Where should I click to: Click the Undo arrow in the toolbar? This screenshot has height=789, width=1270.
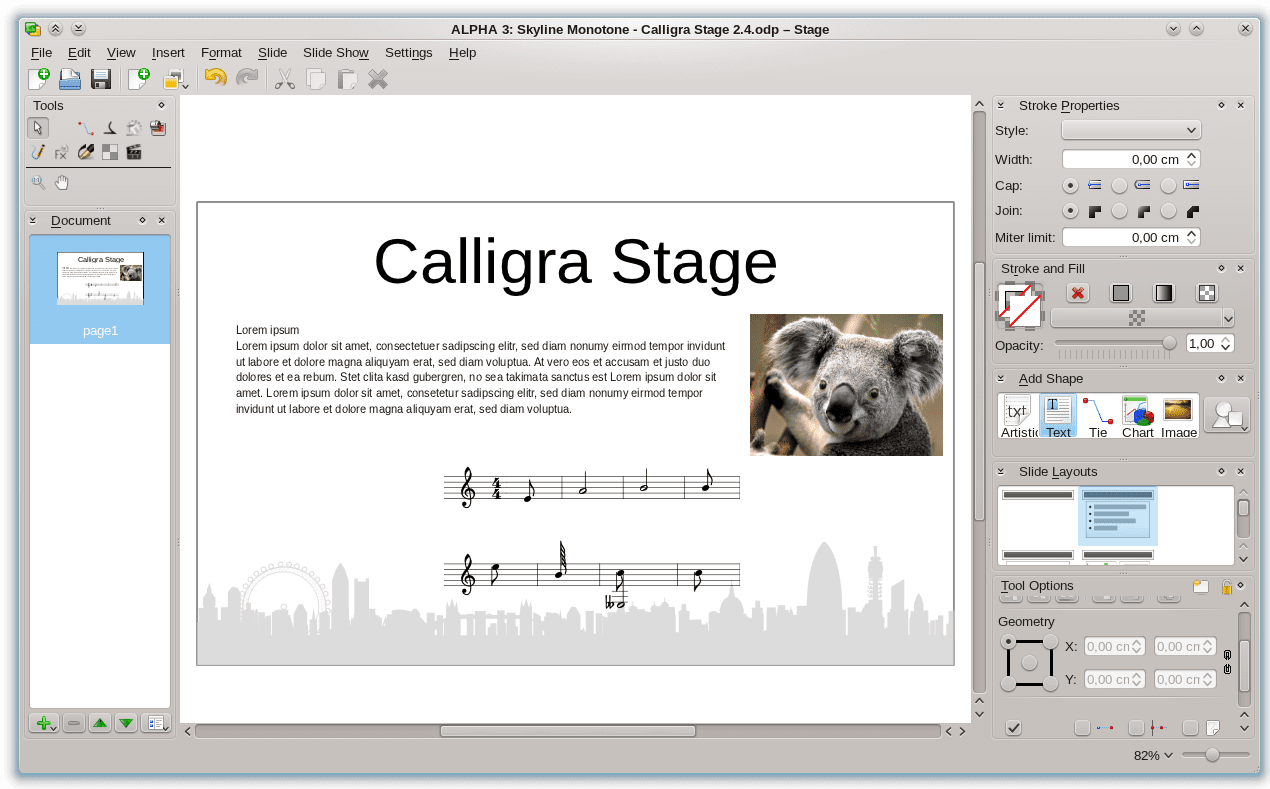[215, 79]
